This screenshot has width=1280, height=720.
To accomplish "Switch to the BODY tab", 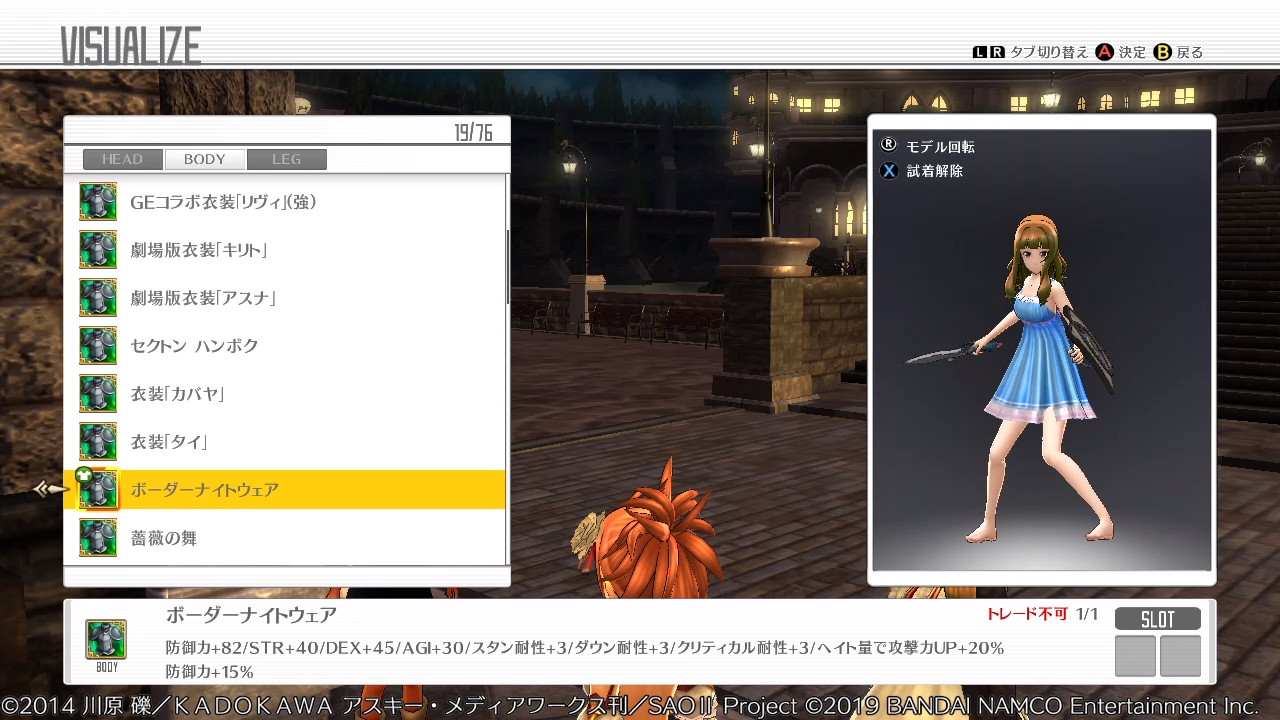I will [204, 159].
